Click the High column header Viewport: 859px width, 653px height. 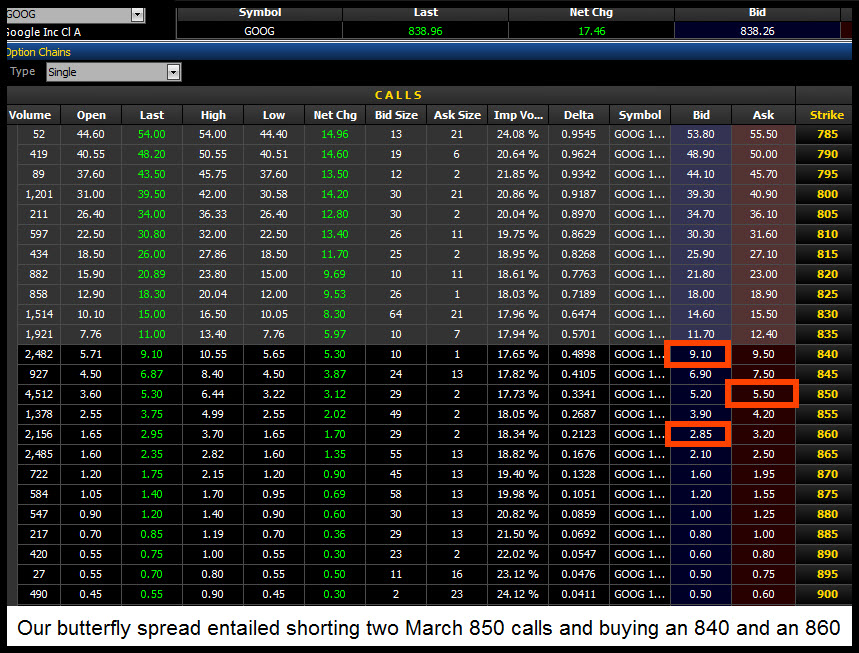pos(213,115)
